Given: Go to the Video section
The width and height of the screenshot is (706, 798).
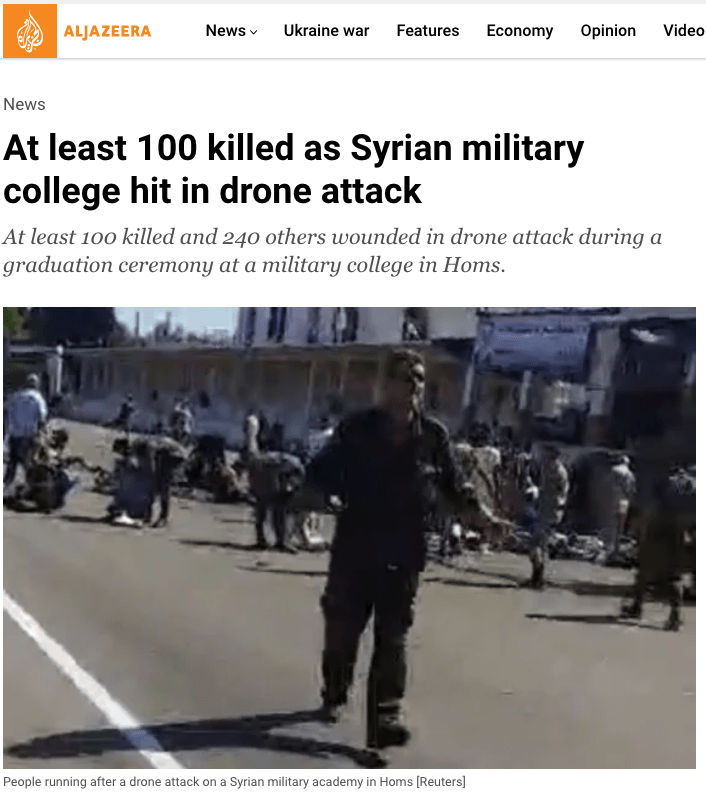Looking at the screenshot, I should coord(684,31).
